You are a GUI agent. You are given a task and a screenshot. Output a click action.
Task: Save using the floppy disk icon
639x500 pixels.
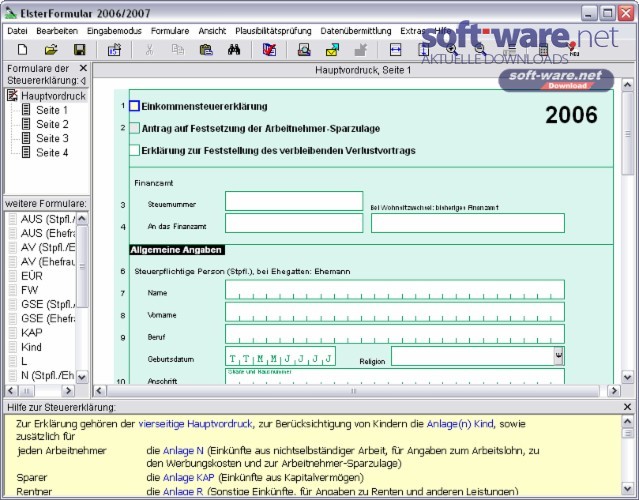[x=79, y=50]
